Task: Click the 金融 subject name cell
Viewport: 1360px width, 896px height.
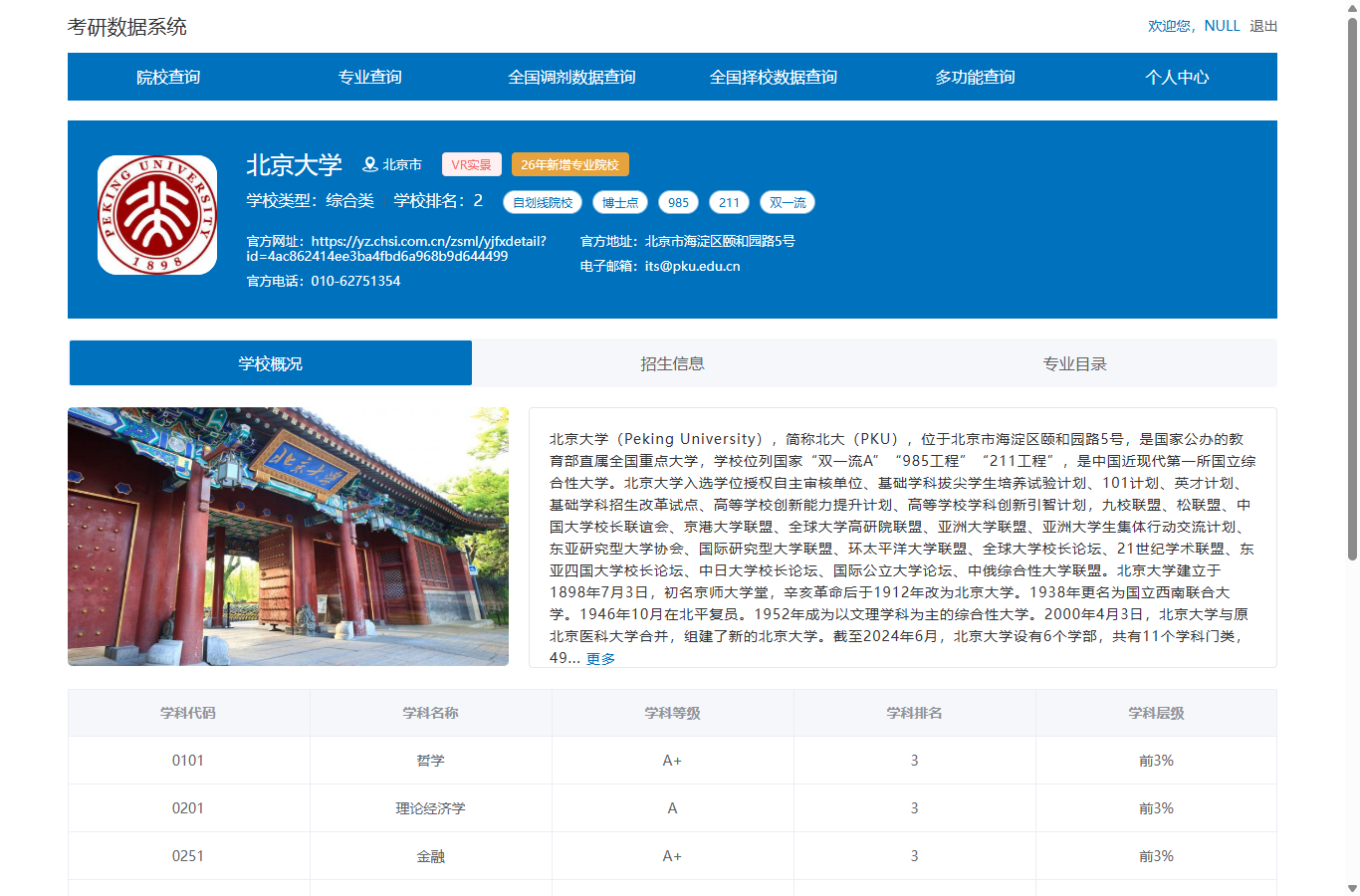Action: click(x=431, y=856)
